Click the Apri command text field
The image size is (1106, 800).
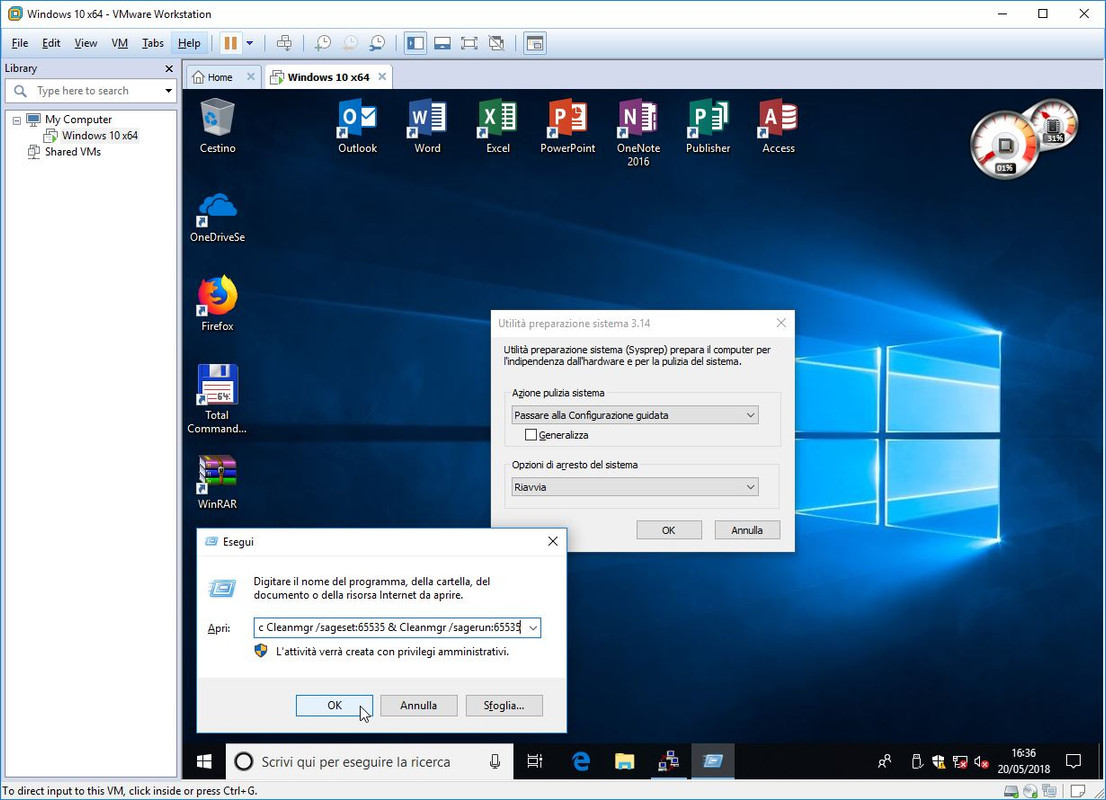coord(389,627)
